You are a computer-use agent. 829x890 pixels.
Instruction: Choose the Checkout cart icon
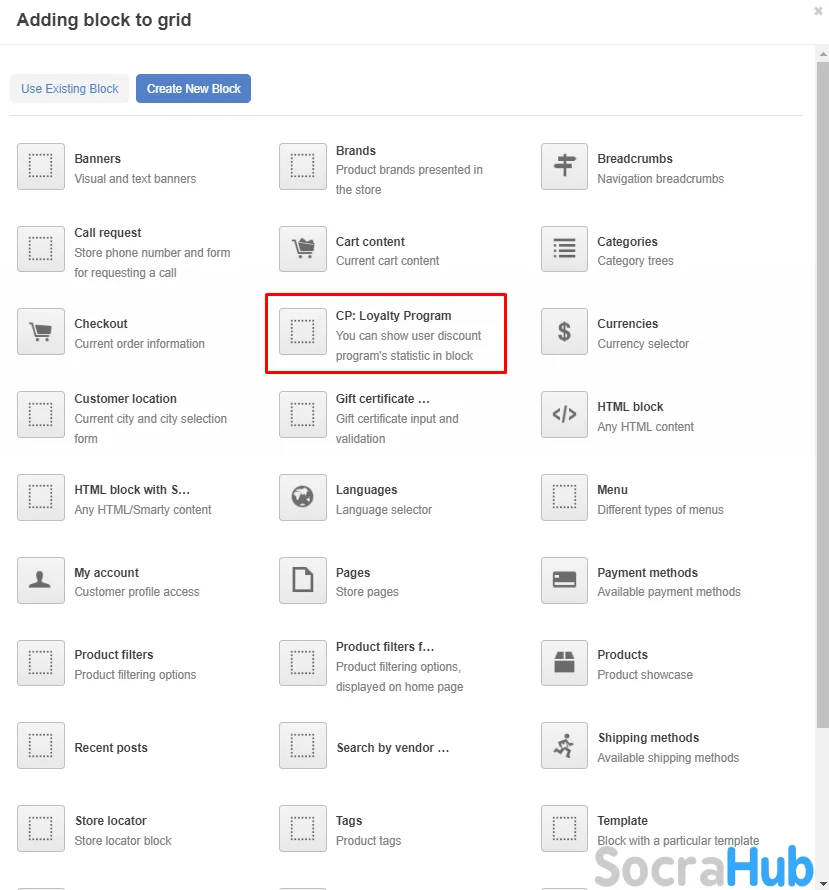[x=41, y=331]
